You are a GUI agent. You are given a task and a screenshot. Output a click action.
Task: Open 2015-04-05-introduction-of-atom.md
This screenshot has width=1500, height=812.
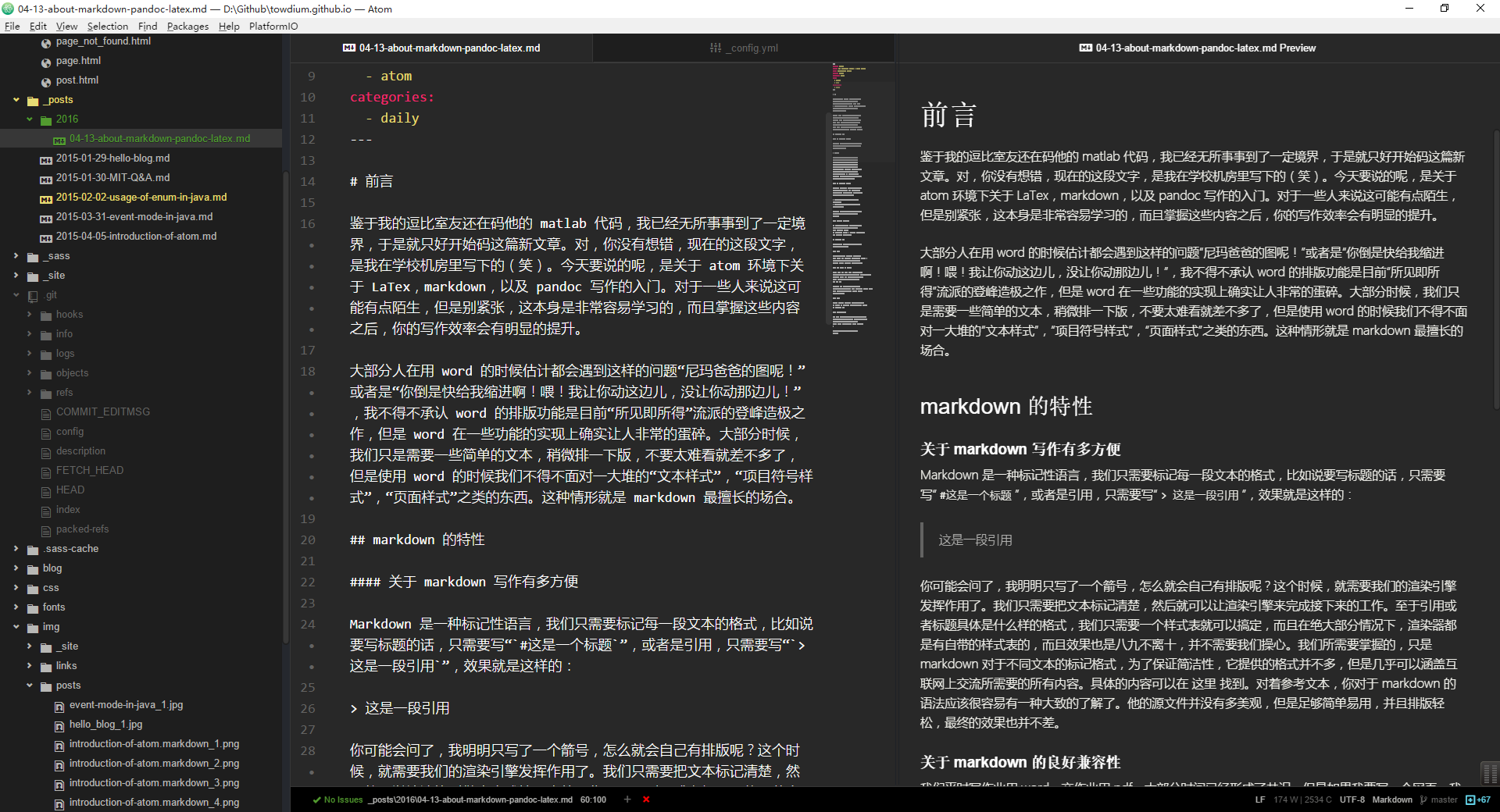(136, 237)
